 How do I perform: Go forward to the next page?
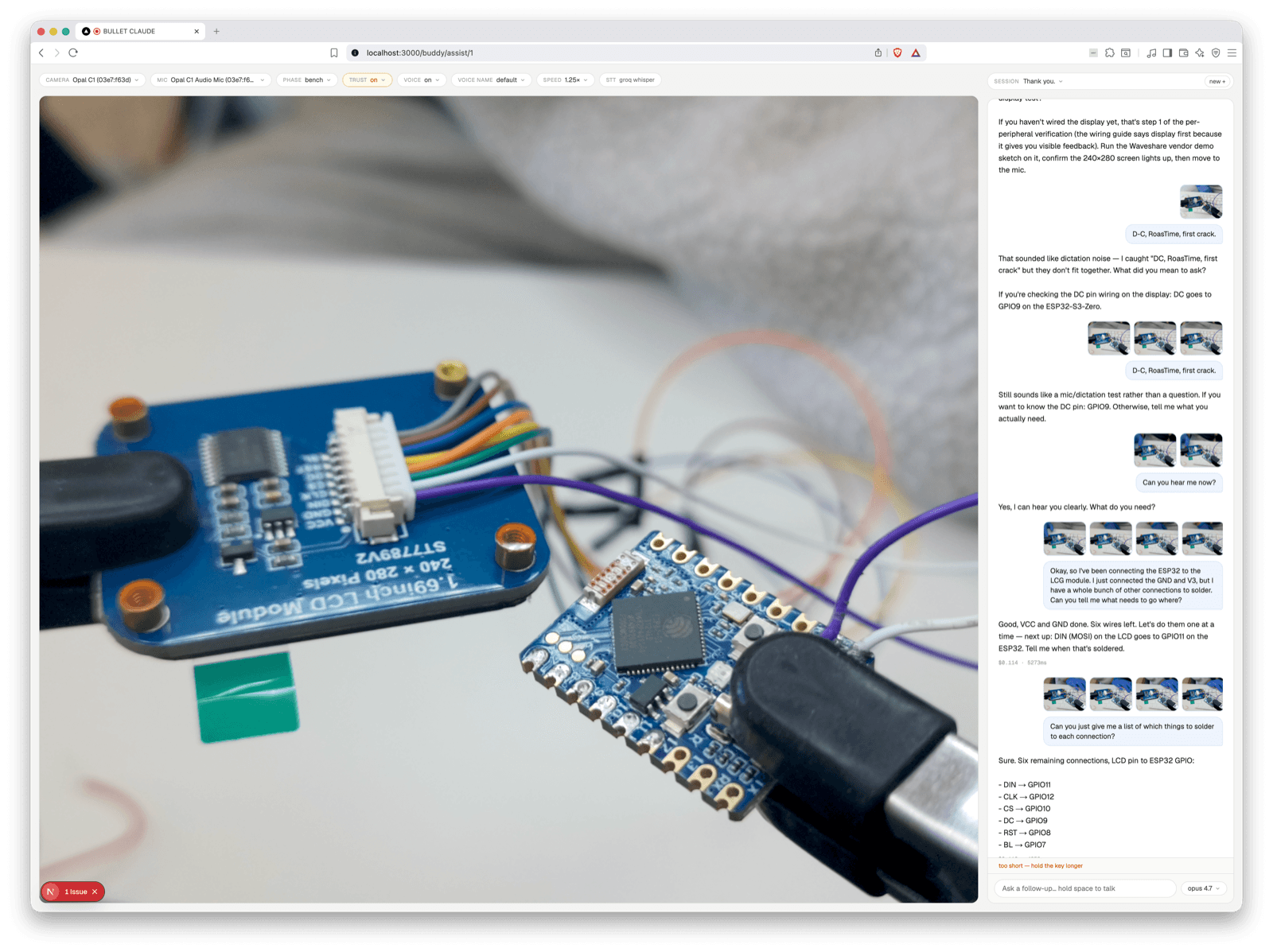pyautogui.click(x=57, y=52)
